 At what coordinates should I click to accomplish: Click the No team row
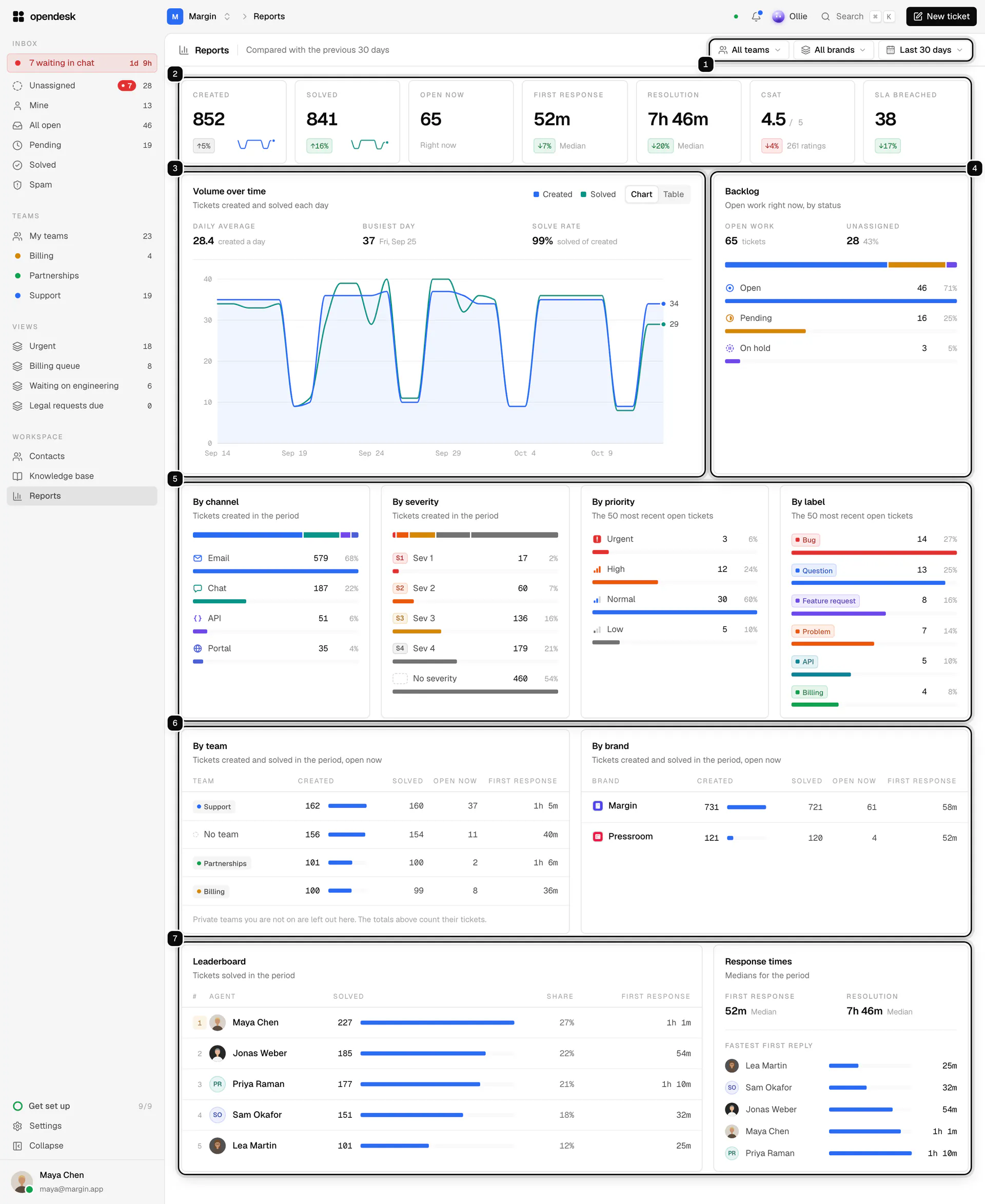[x=375, y=835]
